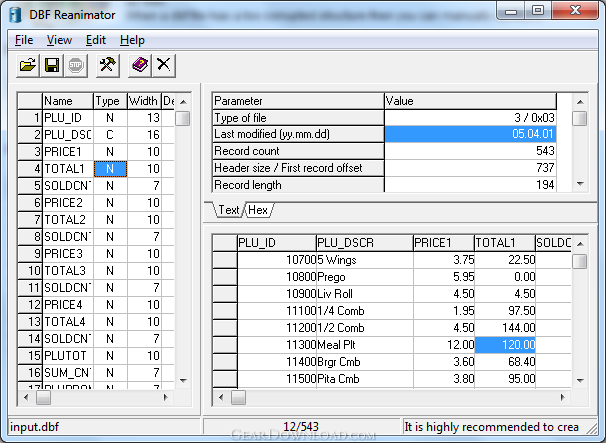Open the File menu
This screenshot has width=606, height=443.
point(24,40)
